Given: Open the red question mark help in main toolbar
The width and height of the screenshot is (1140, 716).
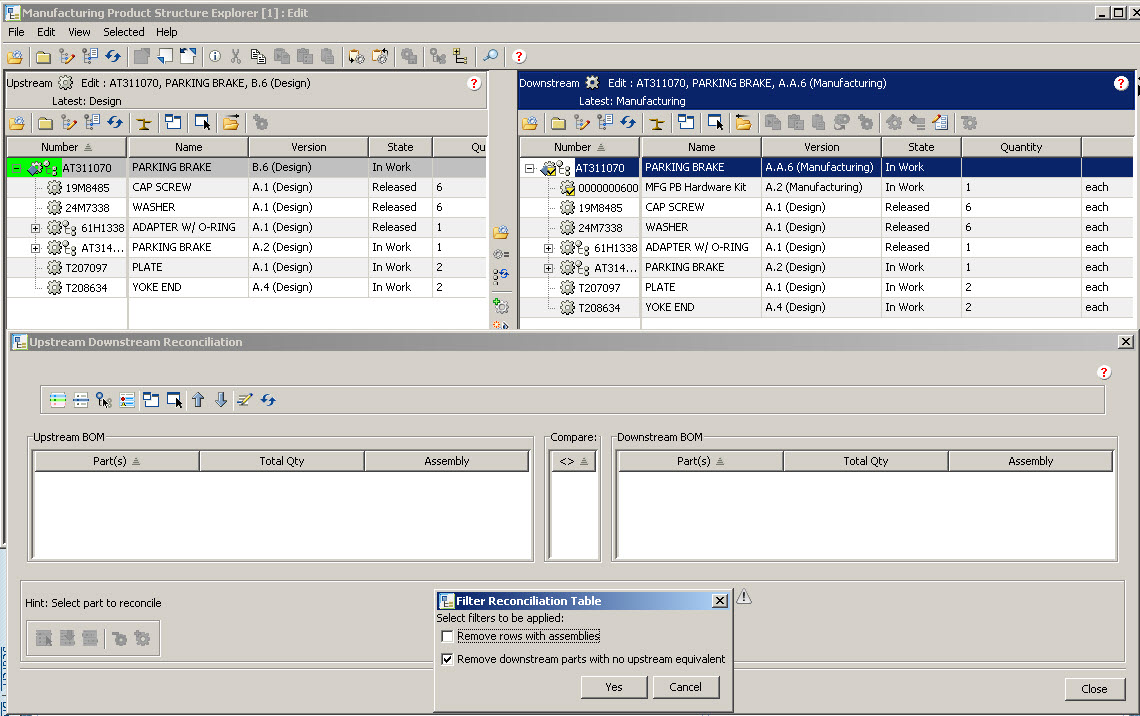Looking at the screenshot, I should [518, 56].
